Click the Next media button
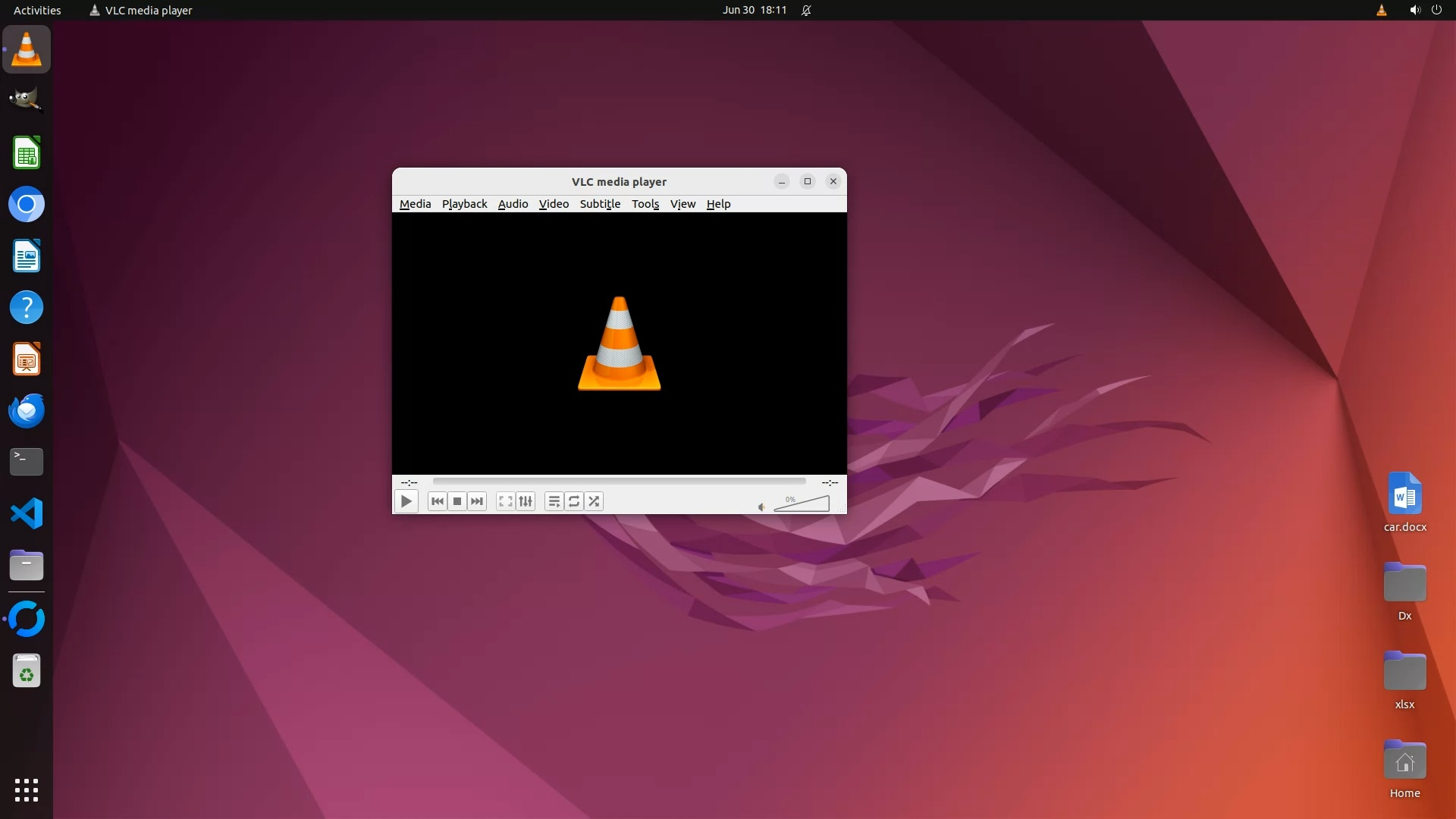The width and height of the screenshot is (1456, 819). pyautogui.click(x=477, y=501)
